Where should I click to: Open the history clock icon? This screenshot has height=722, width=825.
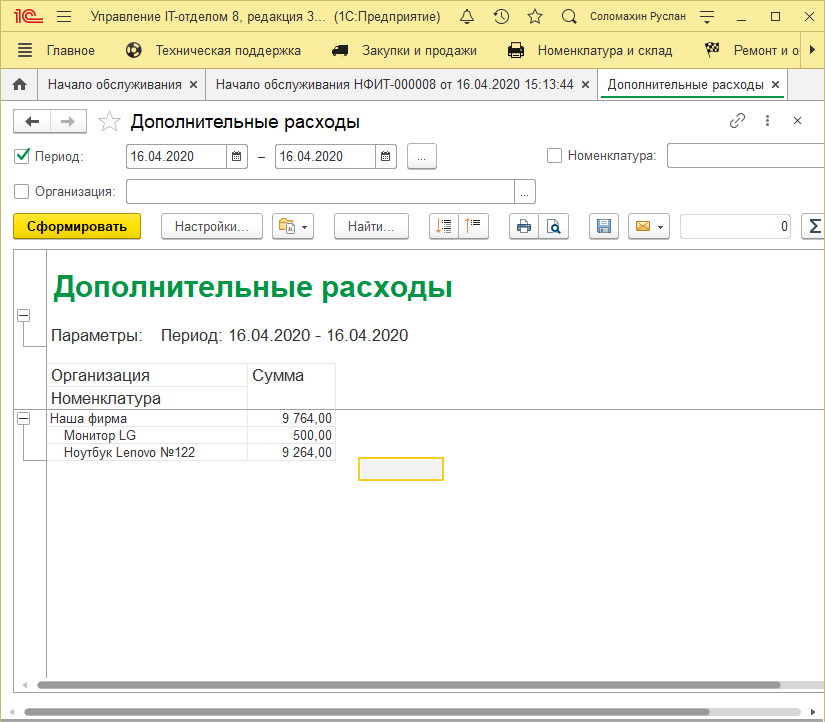point(501,17)
